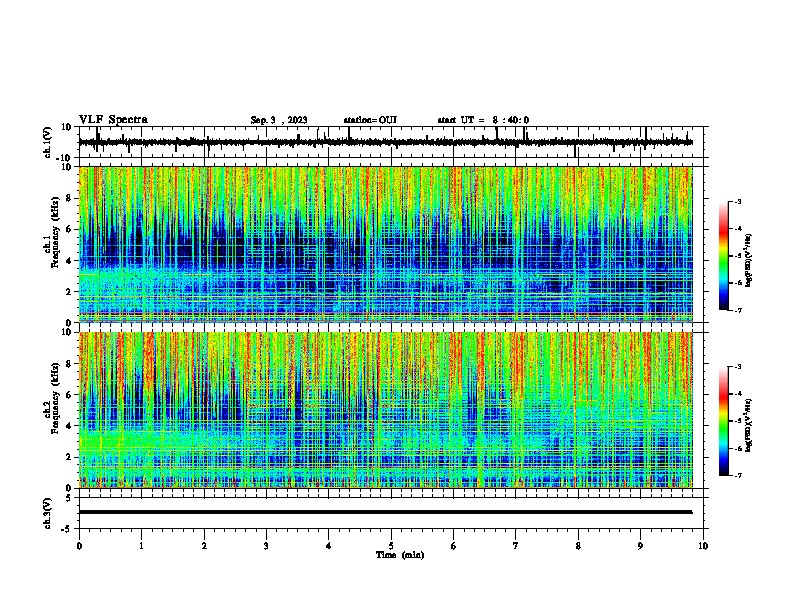Click the "-7" label on ch.2 colorbar

737,475
